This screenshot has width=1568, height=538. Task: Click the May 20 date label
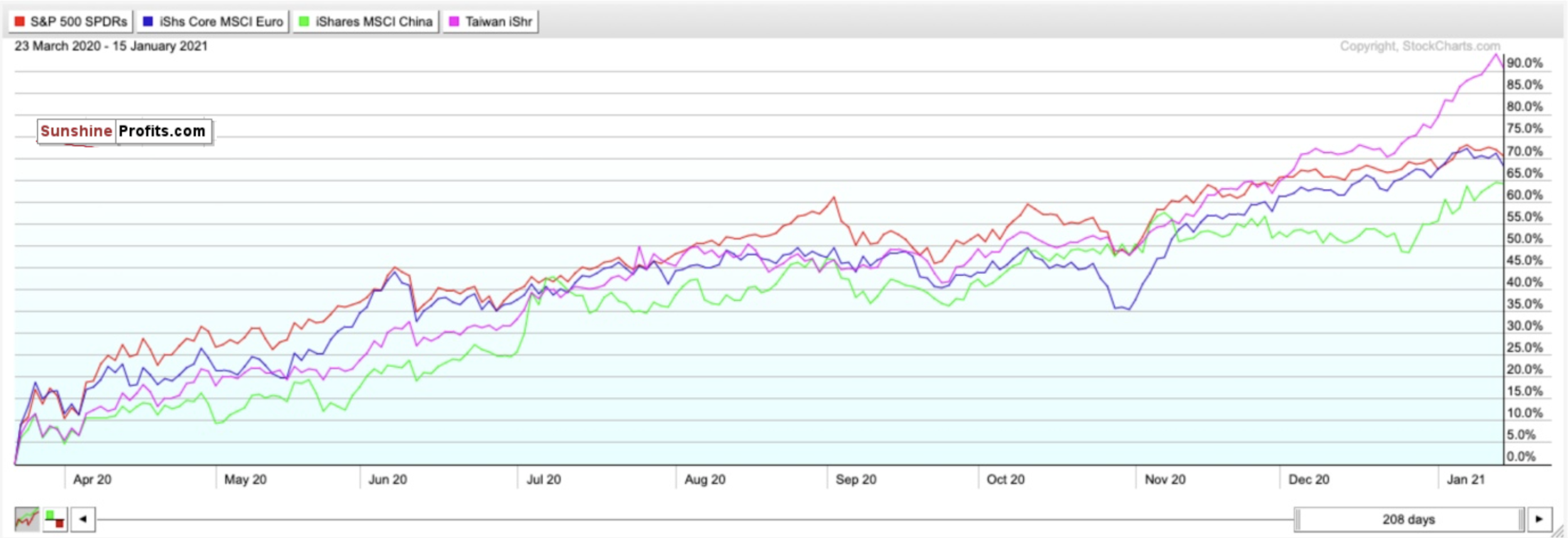pos(245,479)
